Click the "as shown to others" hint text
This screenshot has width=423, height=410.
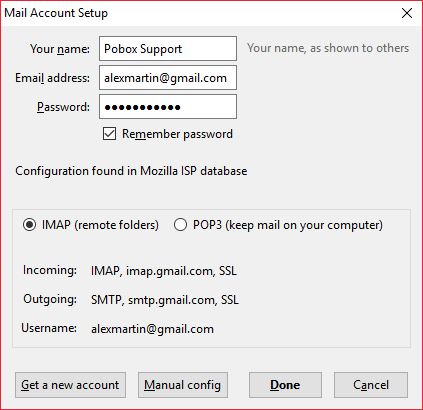(359, 48)
